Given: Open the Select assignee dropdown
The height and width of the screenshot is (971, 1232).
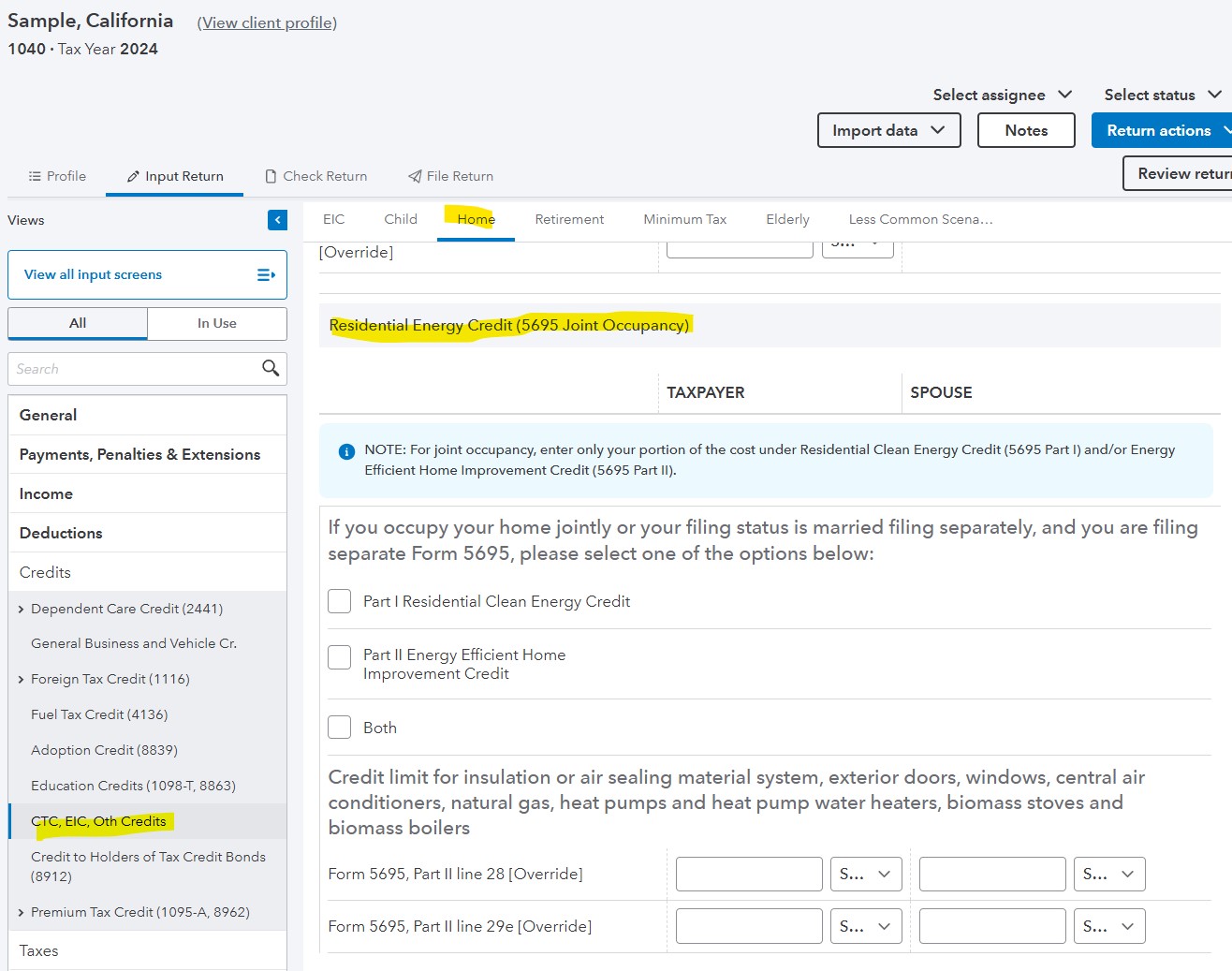Looking at the screenshot, I should click(x=1002, y=94).
